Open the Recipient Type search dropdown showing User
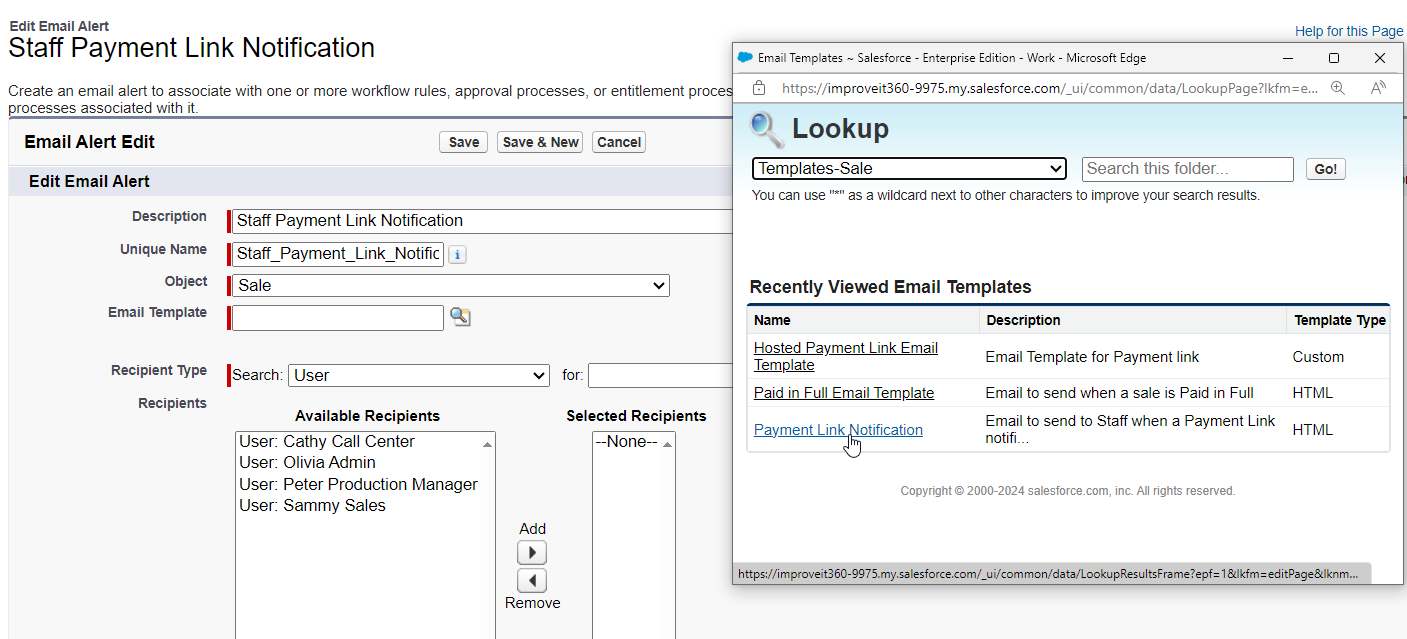 pyautogui.click(x=419, y=375)
